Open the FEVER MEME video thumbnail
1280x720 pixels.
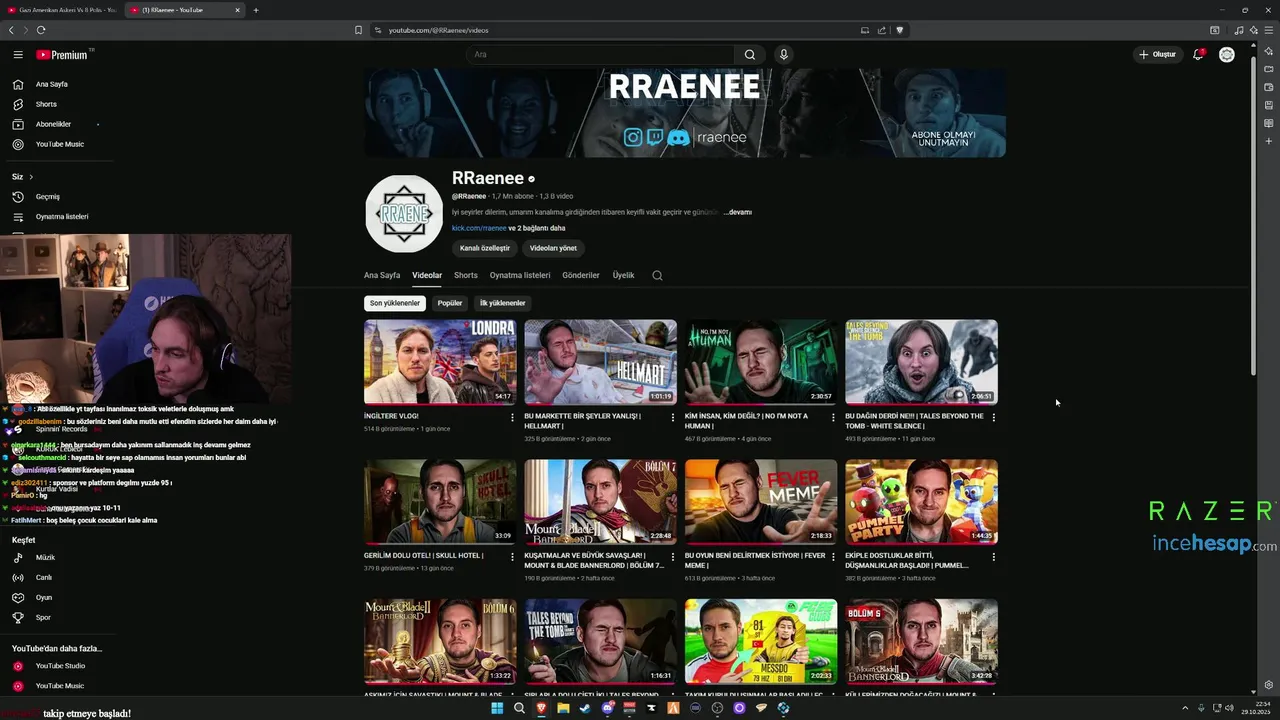761,502
